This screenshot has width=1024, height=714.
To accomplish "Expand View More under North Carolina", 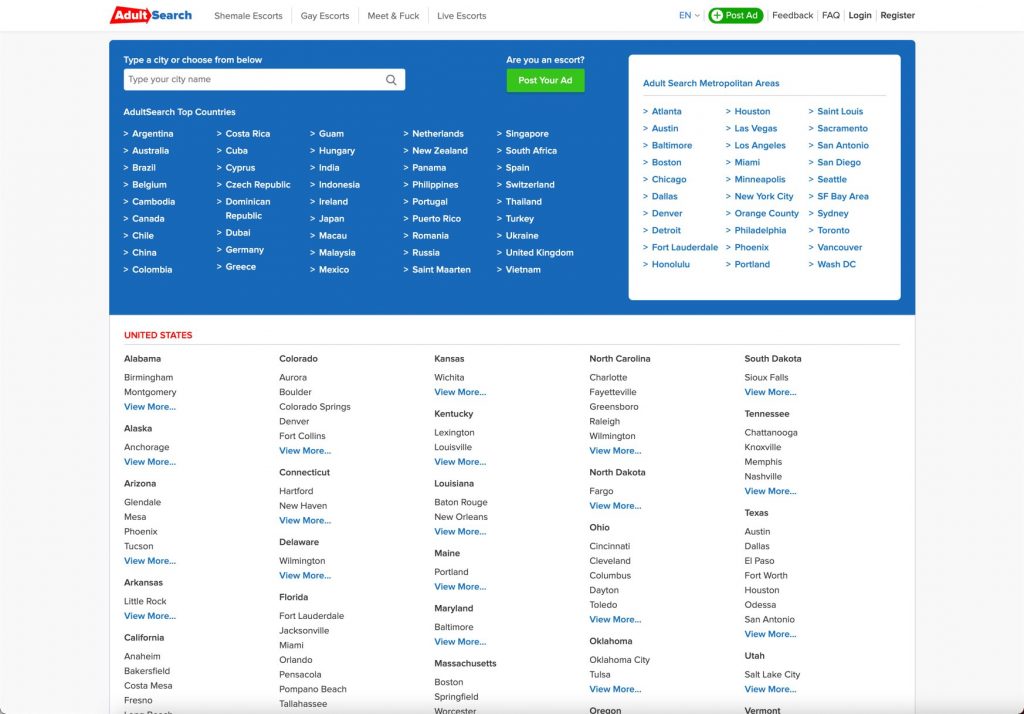I will tap(615, 450).
